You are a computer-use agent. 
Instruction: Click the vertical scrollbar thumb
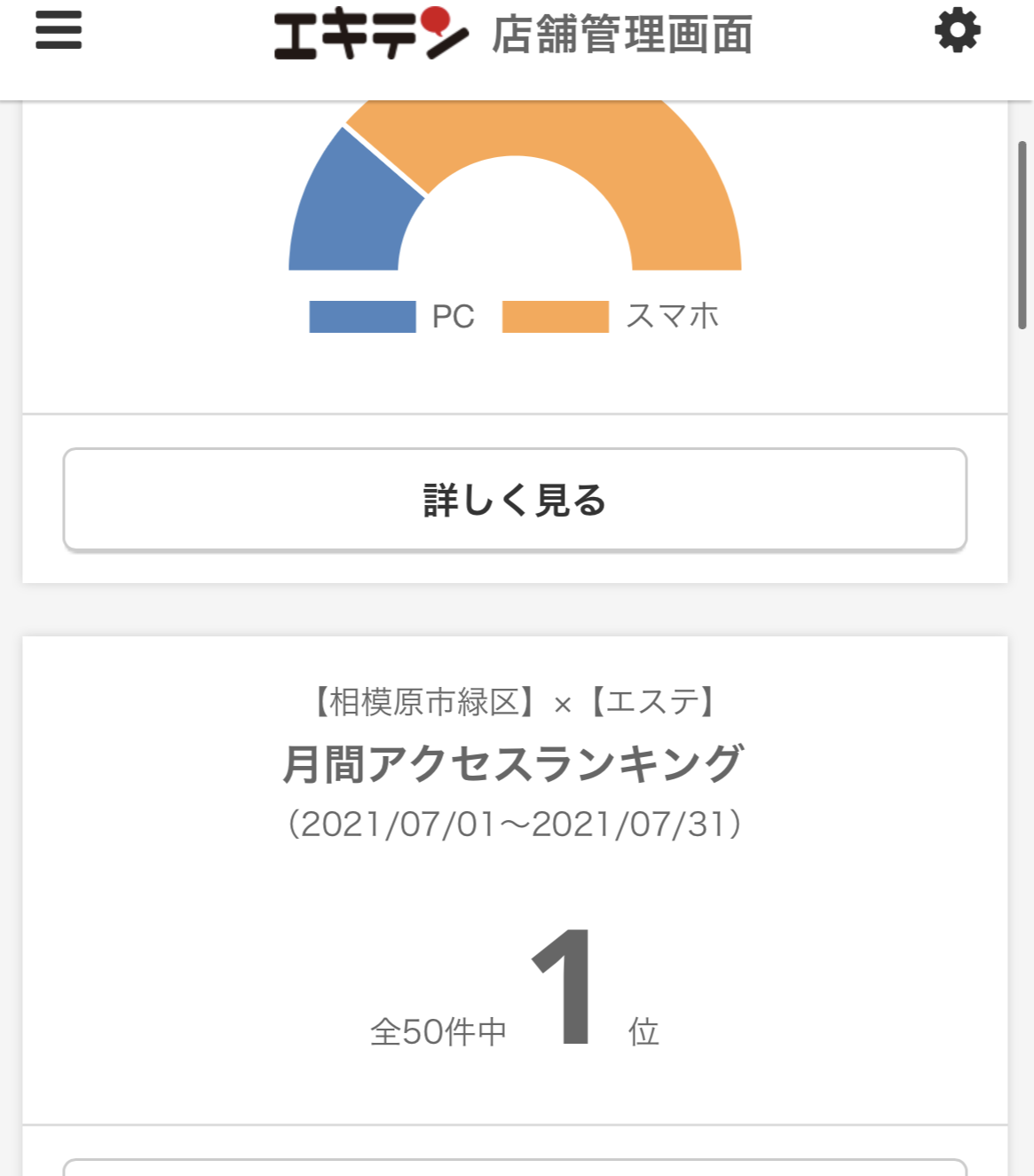pos(1022,235)
